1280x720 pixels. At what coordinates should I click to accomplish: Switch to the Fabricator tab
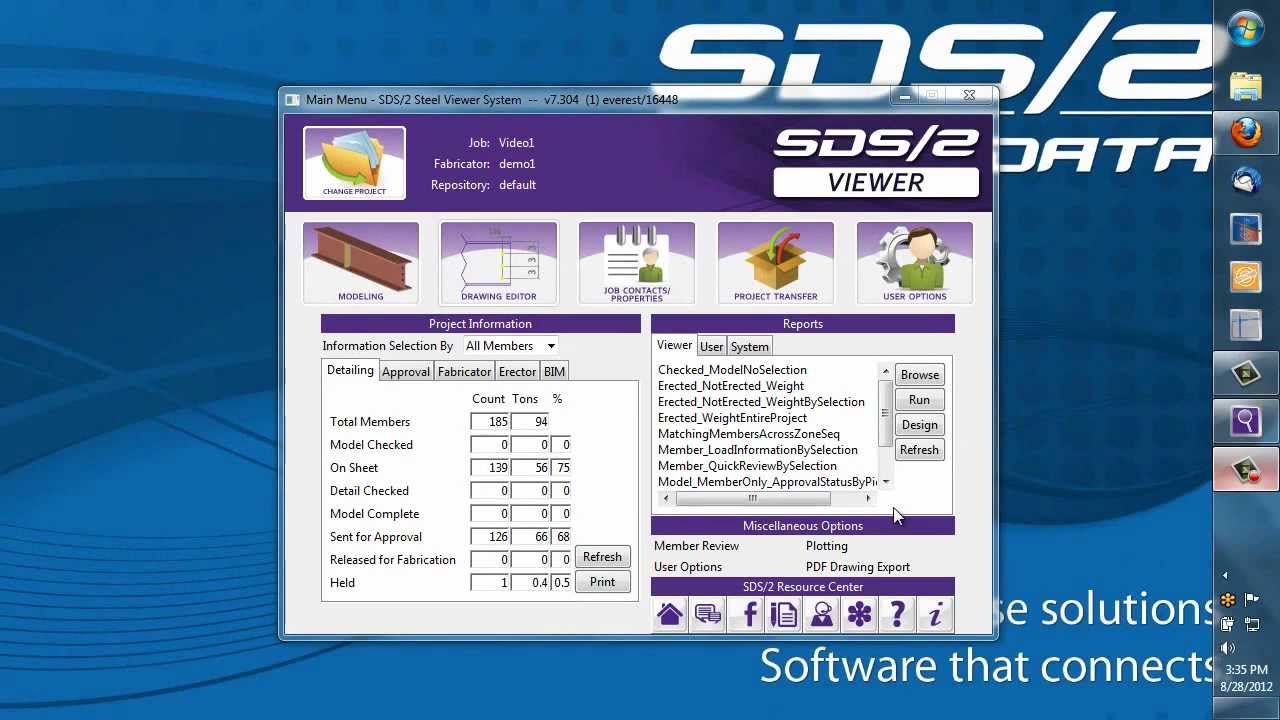pyautogui.click(x=464, y=372)
